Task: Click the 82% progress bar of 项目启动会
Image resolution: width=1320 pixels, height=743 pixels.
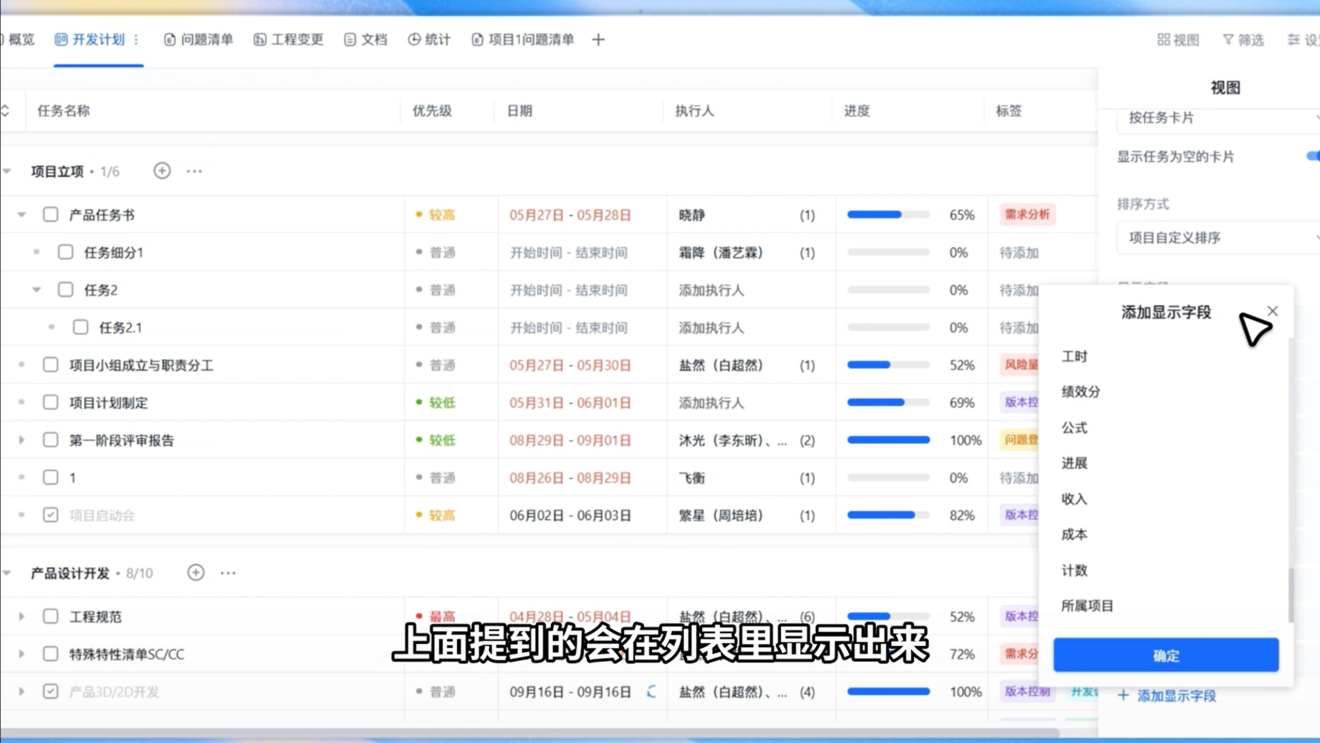Action: (x=888, y=515)
